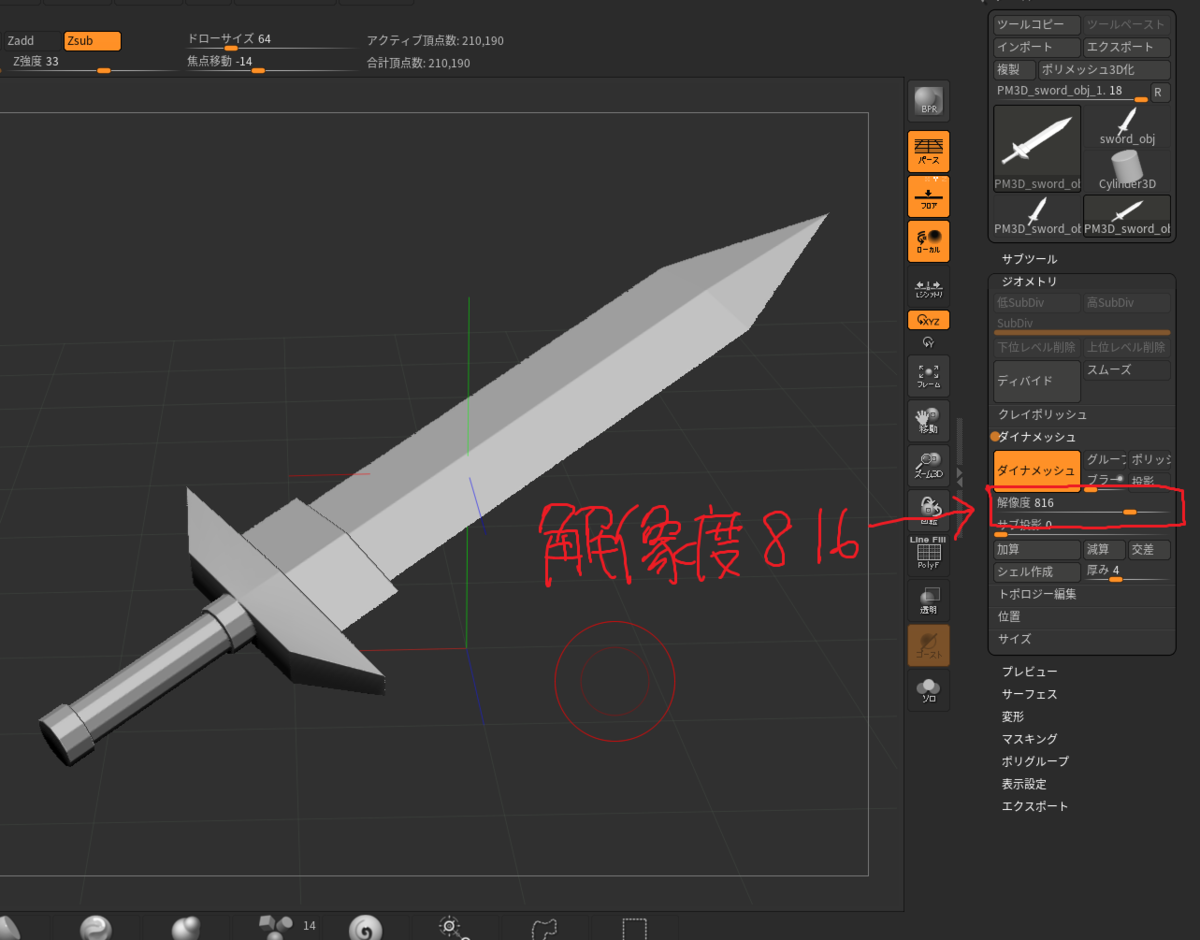Collapse the ダイナメッシュ section header
The image size is (1200, 940).
(x=1037, y=437)
